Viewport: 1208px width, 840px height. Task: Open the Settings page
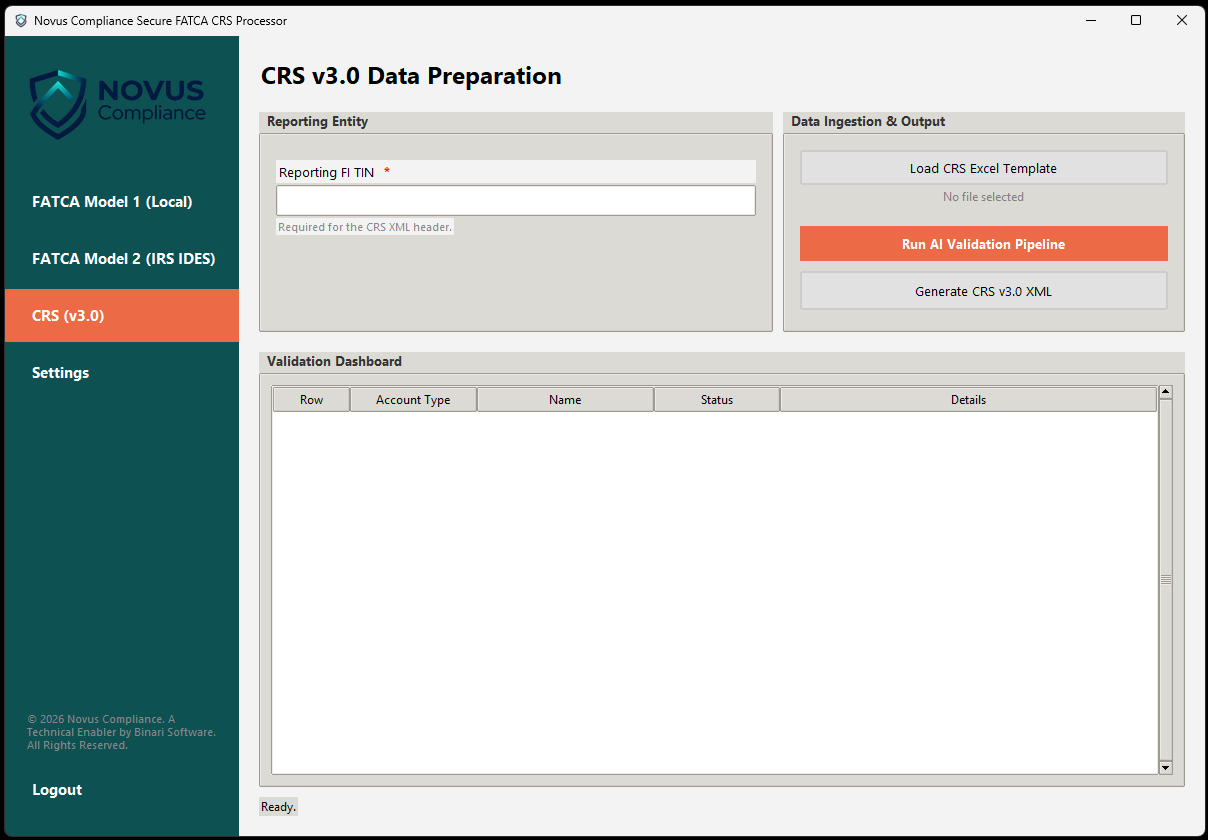pyautogui.click(x=122, y=372)
